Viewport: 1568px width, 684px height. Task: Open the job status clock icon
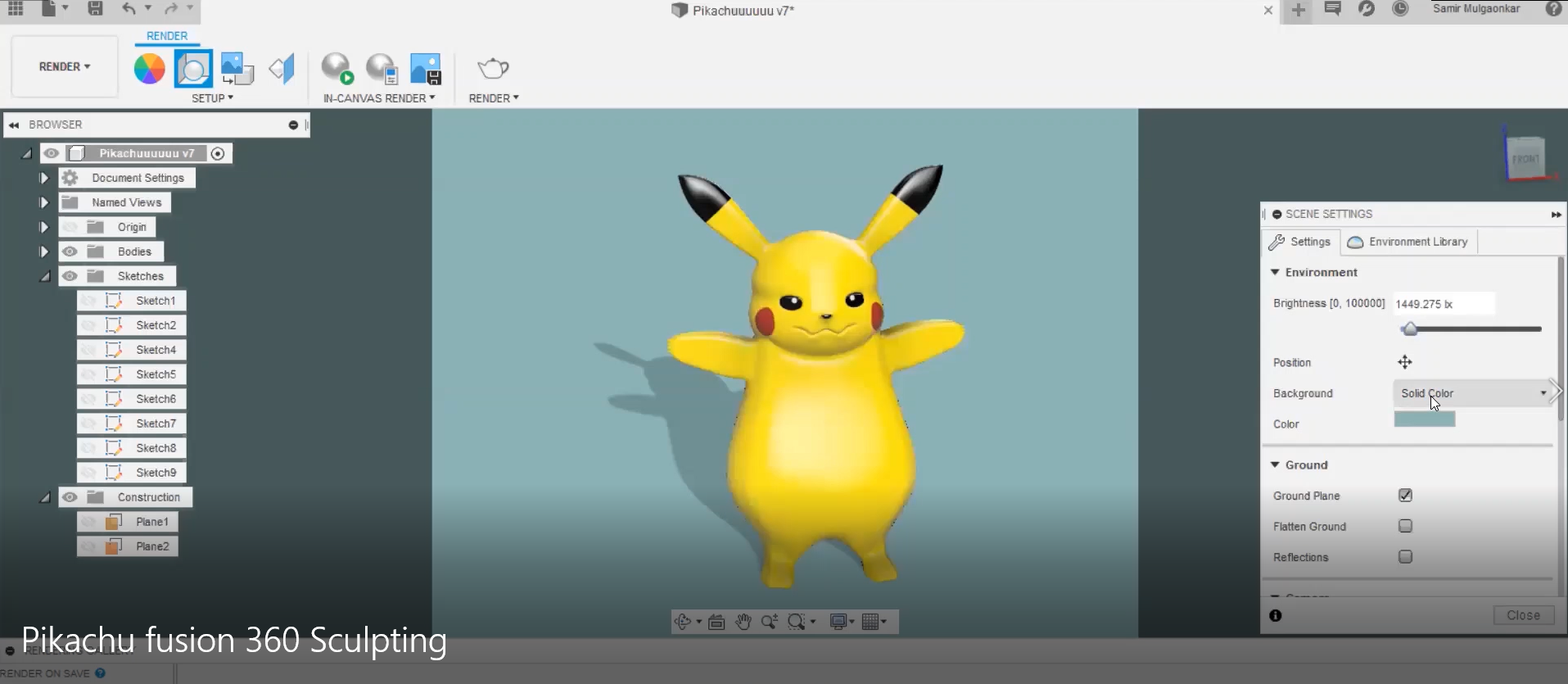coord(1401,9)
